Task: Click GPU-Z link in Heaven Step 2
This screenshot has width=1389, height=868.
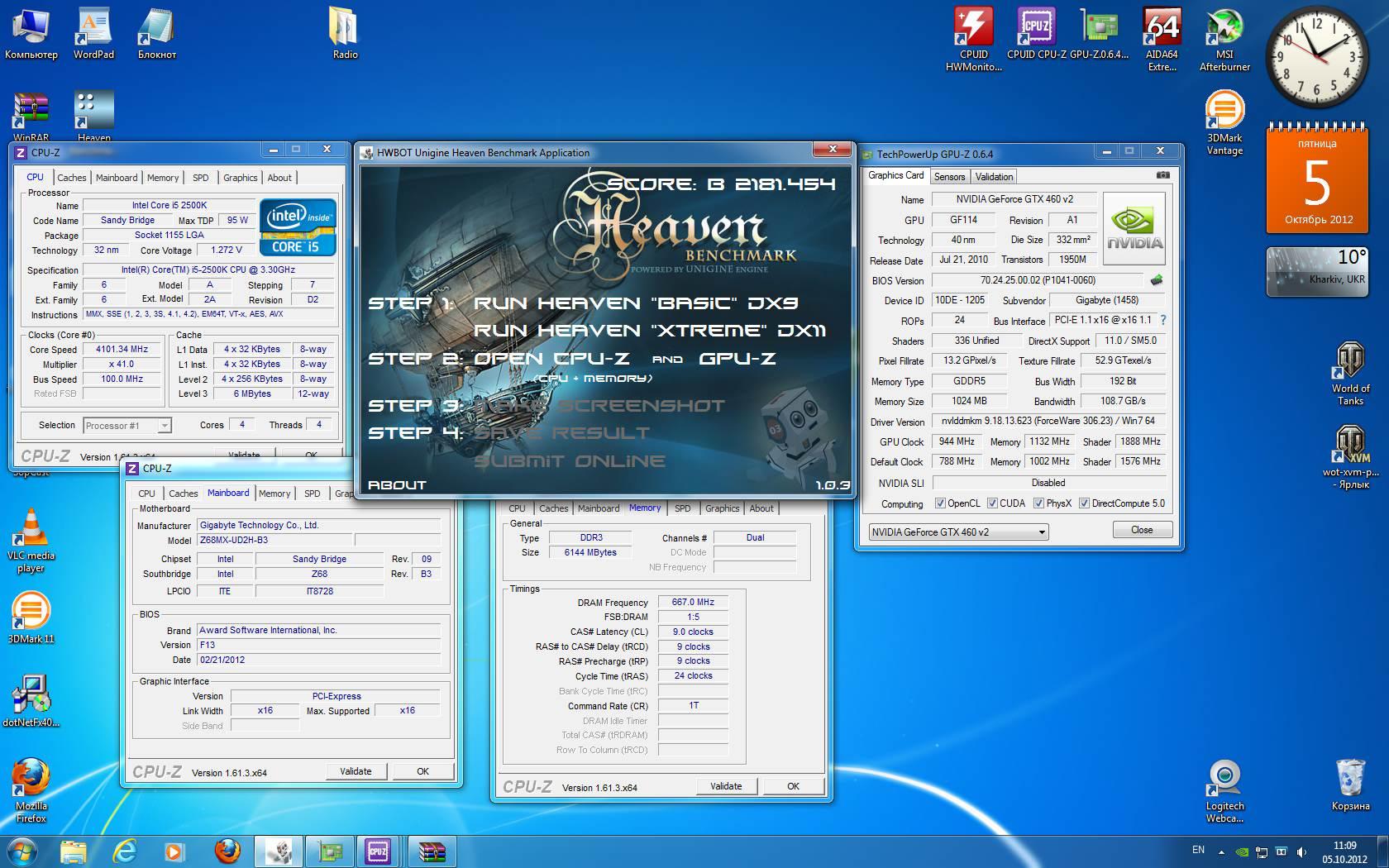Action: pos(737,359)
